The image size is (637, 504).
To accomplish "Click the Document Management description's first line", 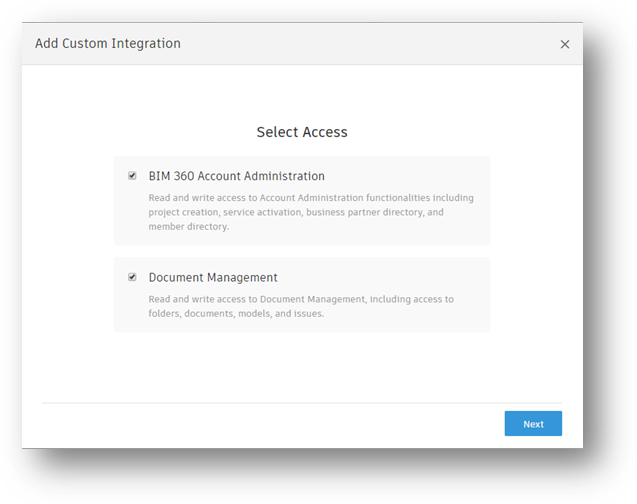I will pyautogui.click(x=301, y=299).
